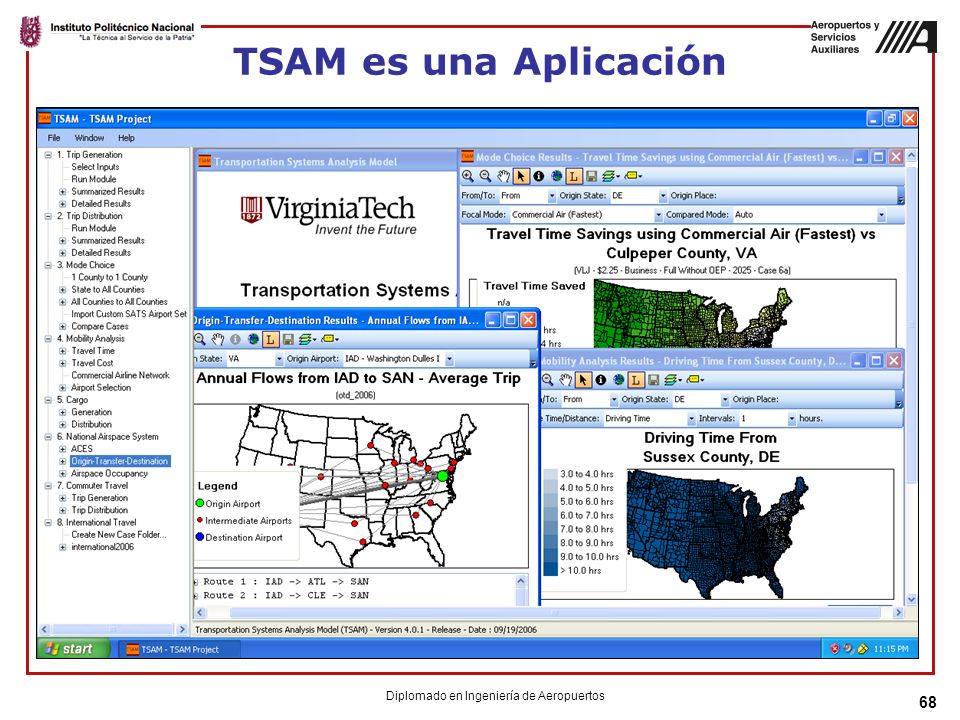Collapse the 1. Trip Generation tree node

point(48,155)
